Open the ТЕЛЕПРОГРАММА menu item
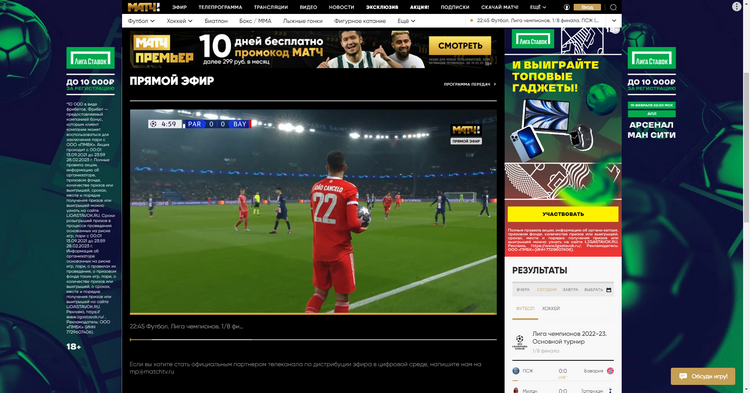 [x=220, y=7]
